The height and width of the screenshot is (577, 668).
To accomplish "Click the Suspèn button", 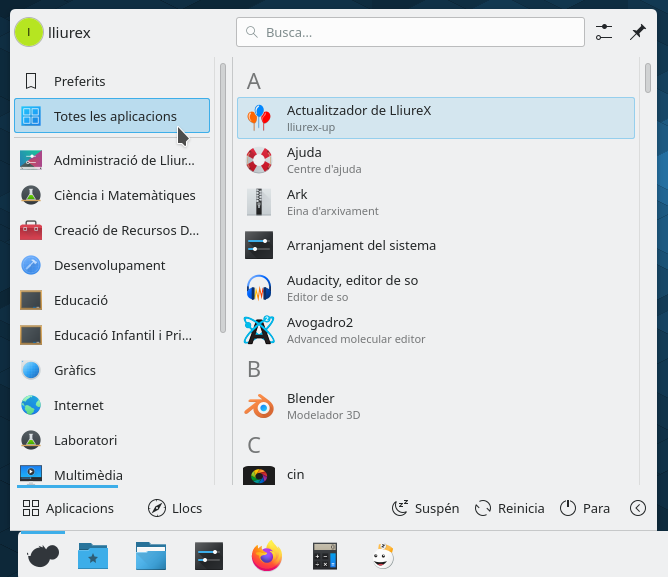I will coord(425,508).
